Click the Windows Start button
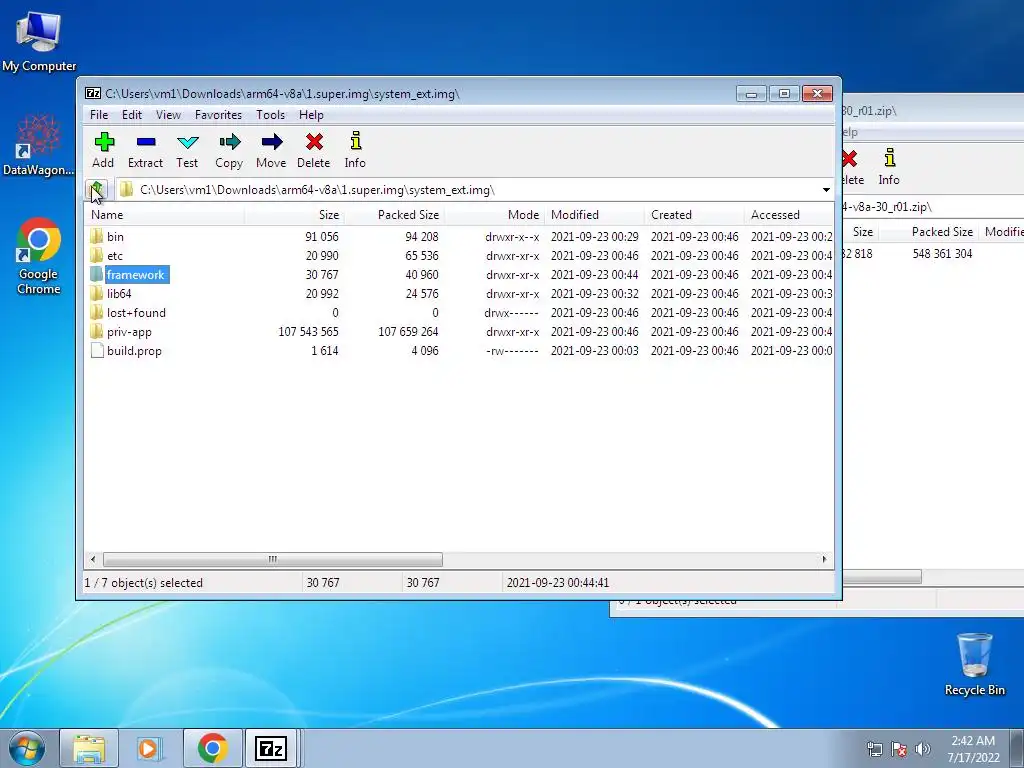The width and height of the screenshot is (1024, 768). tap(26, 748)
